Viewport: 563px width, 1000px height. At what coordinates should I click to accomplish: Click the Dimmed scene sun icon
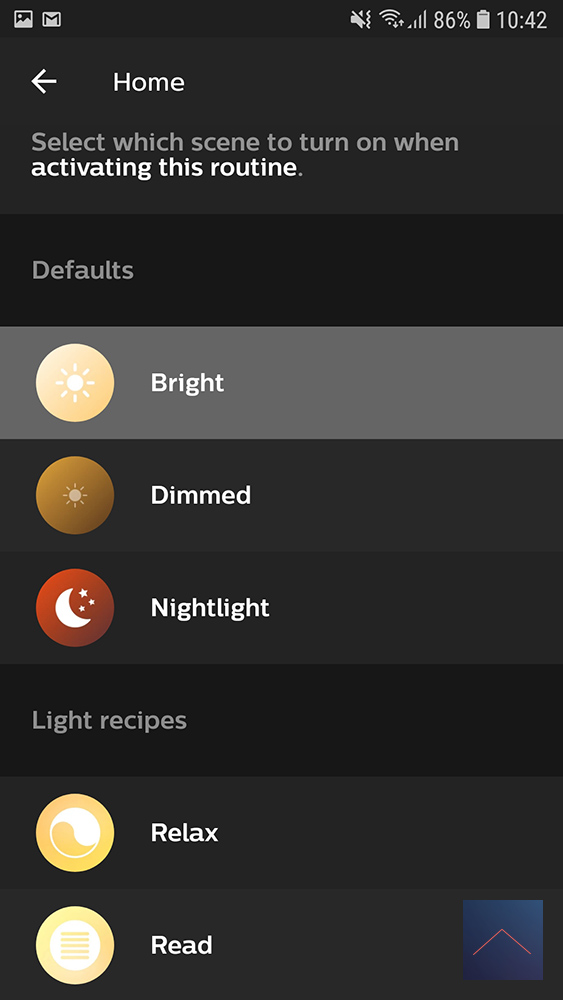click(75, 495)
